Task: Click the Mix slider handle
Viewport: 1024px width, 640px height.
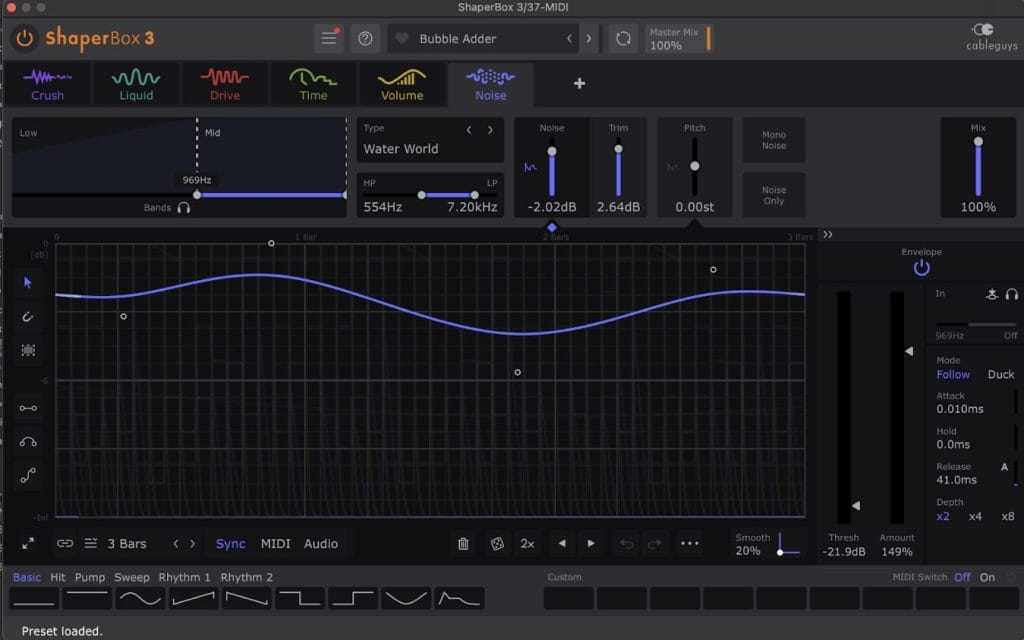Action: pyautogui.click(x=978, y=142)
